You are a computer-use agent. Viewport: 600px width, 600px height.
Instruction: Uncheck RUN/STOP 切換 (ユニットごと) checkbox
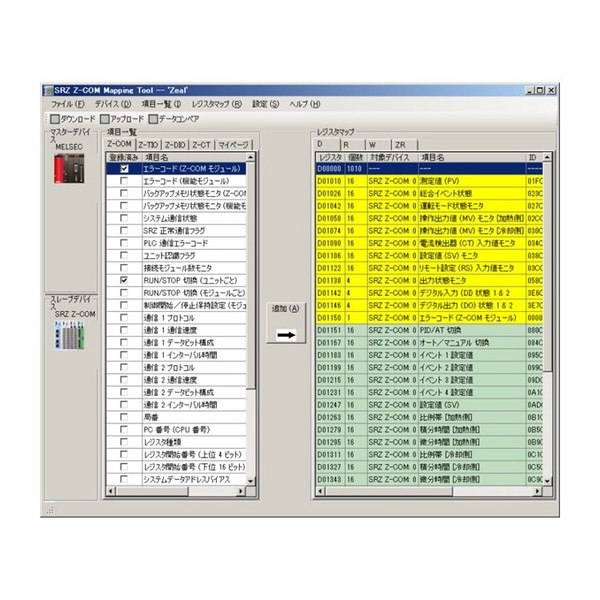[x=124, y=280]
